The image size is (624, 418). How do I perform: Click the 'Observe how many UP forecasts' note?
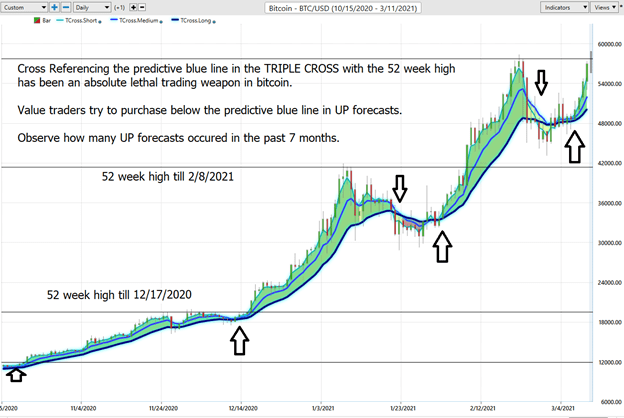(178, 138)
